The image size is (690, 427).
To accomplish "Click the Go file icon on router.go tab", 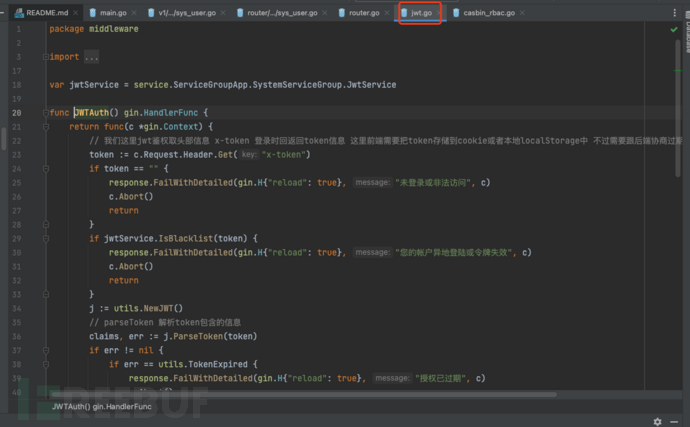I will [x=342, y=13].
